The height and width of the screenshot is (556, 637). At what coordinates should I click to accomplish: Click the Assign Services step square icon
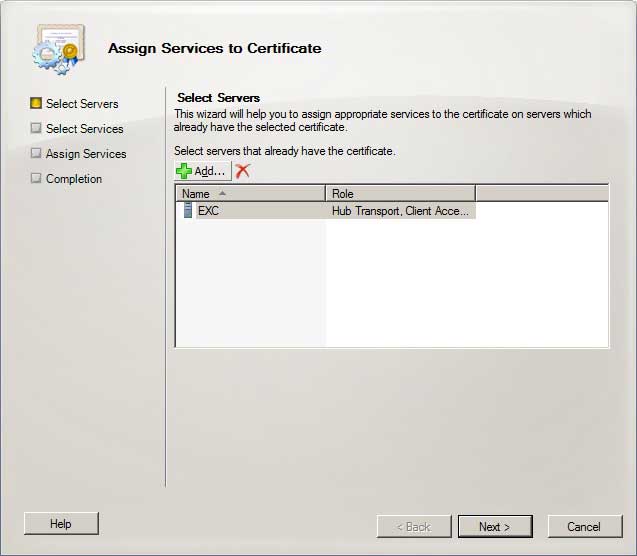tap(36, 154)
